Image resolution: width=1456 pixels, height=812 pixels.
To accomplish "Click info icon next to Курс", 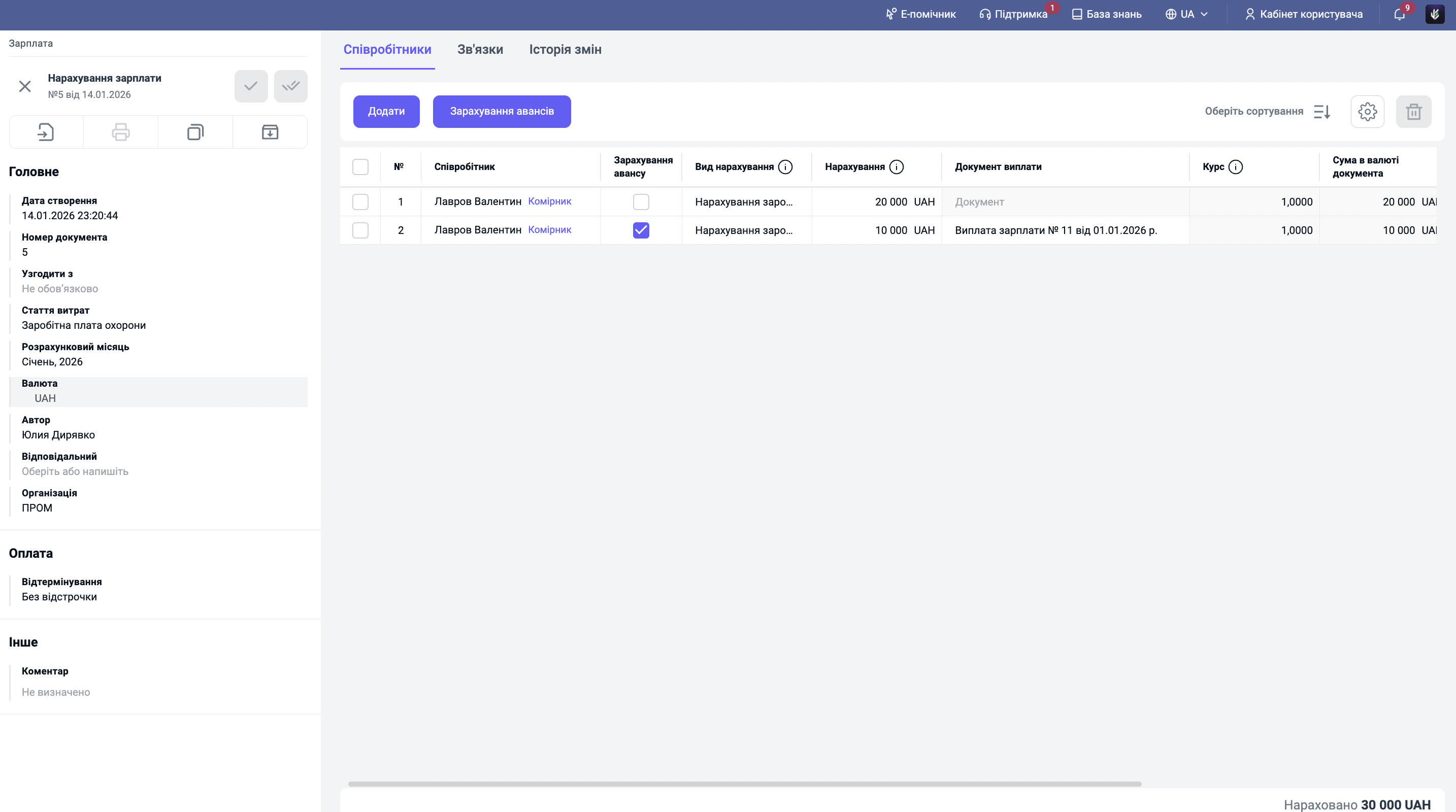I will pyautogui.click(x=1236, y=166).
